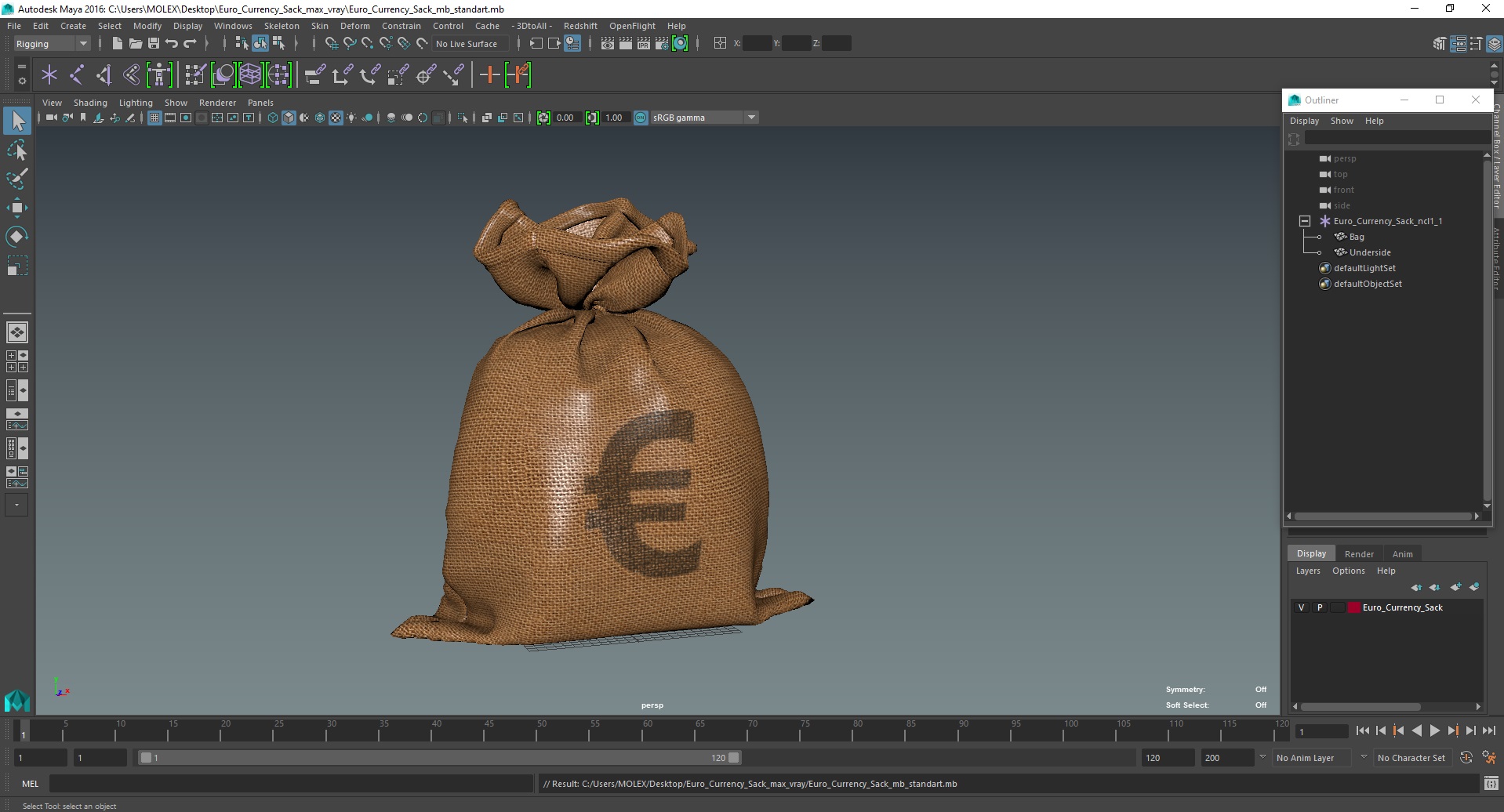
Task: Click the No Live Surface field
Action: point(470,44)
